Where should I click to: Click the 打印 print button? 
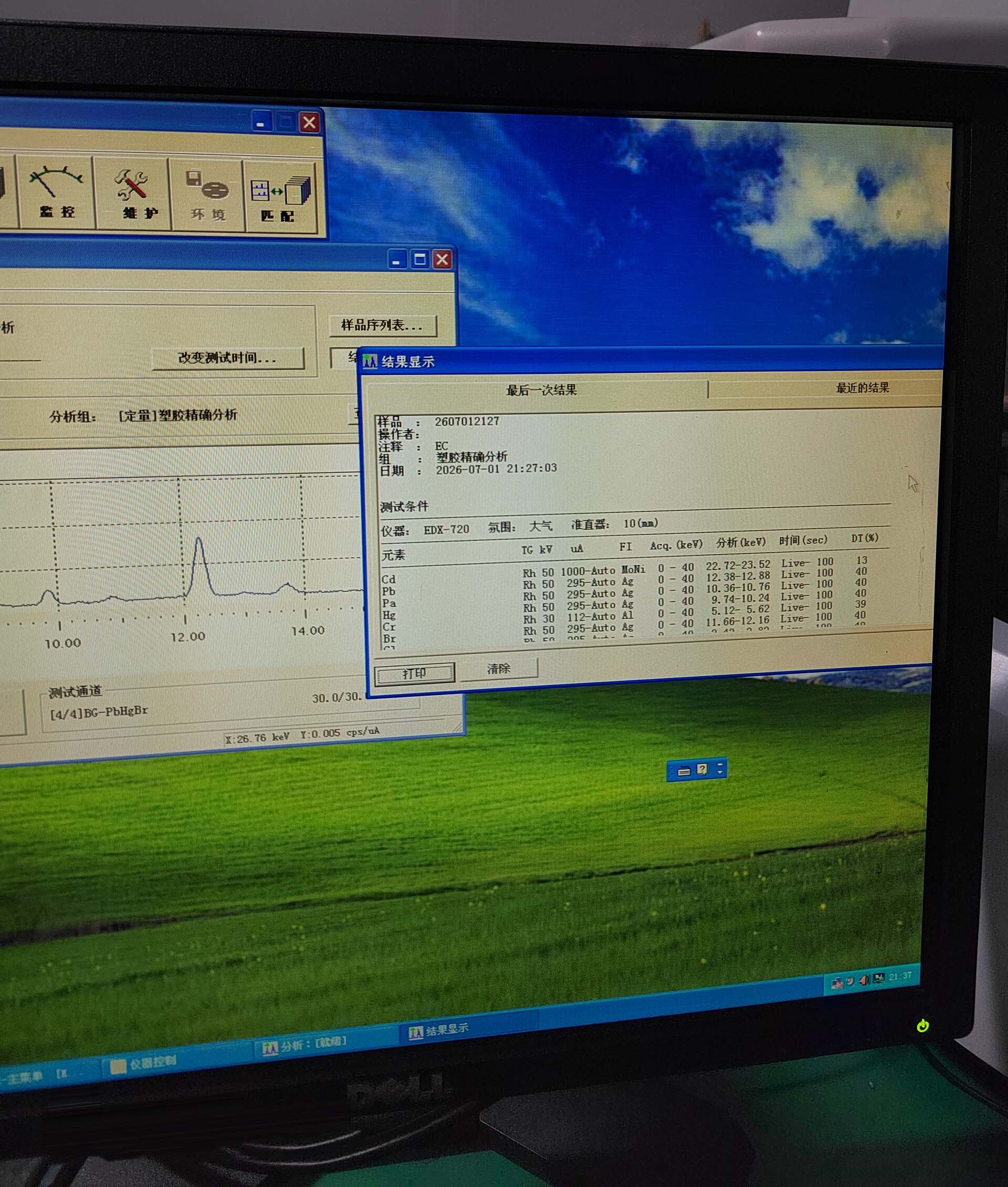tap(414, 673)
